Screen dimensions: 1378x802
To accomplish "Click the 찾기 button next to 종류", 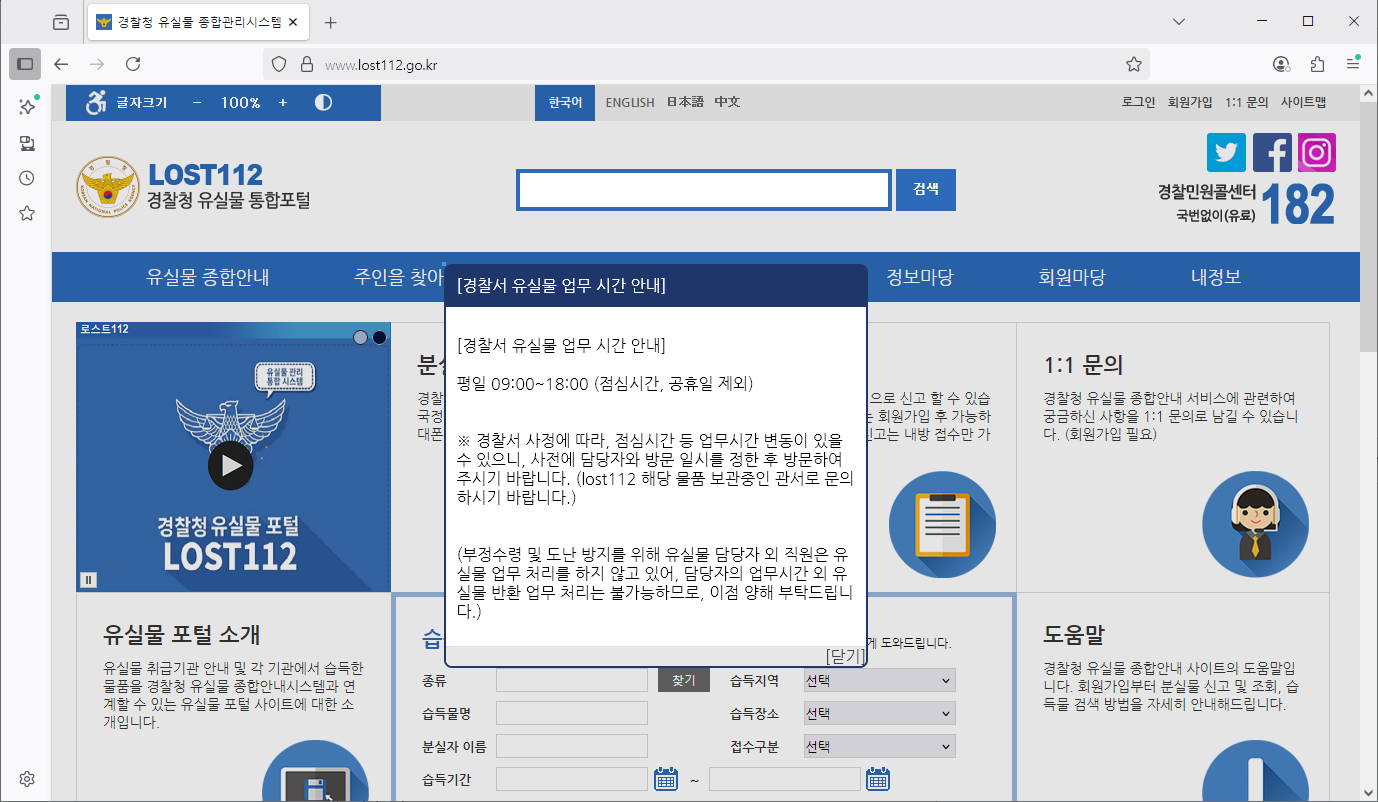I will pos(684,679).
